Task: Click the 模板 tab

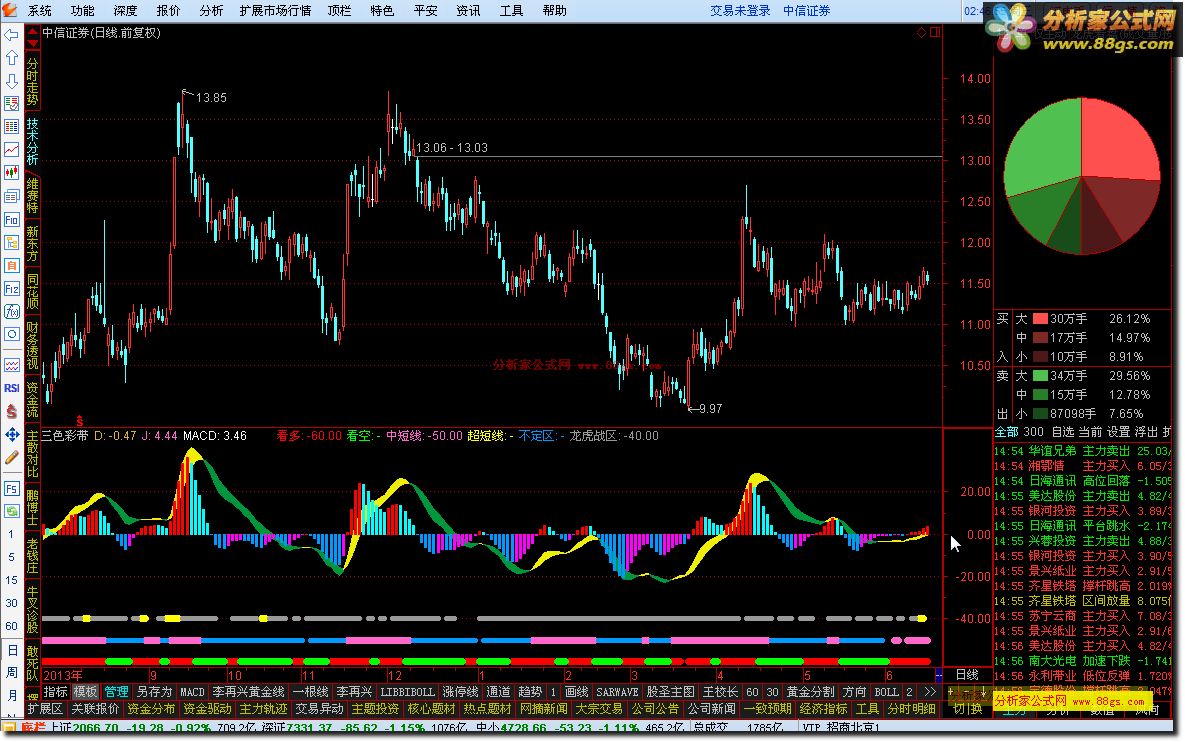Action: point(85,691)
